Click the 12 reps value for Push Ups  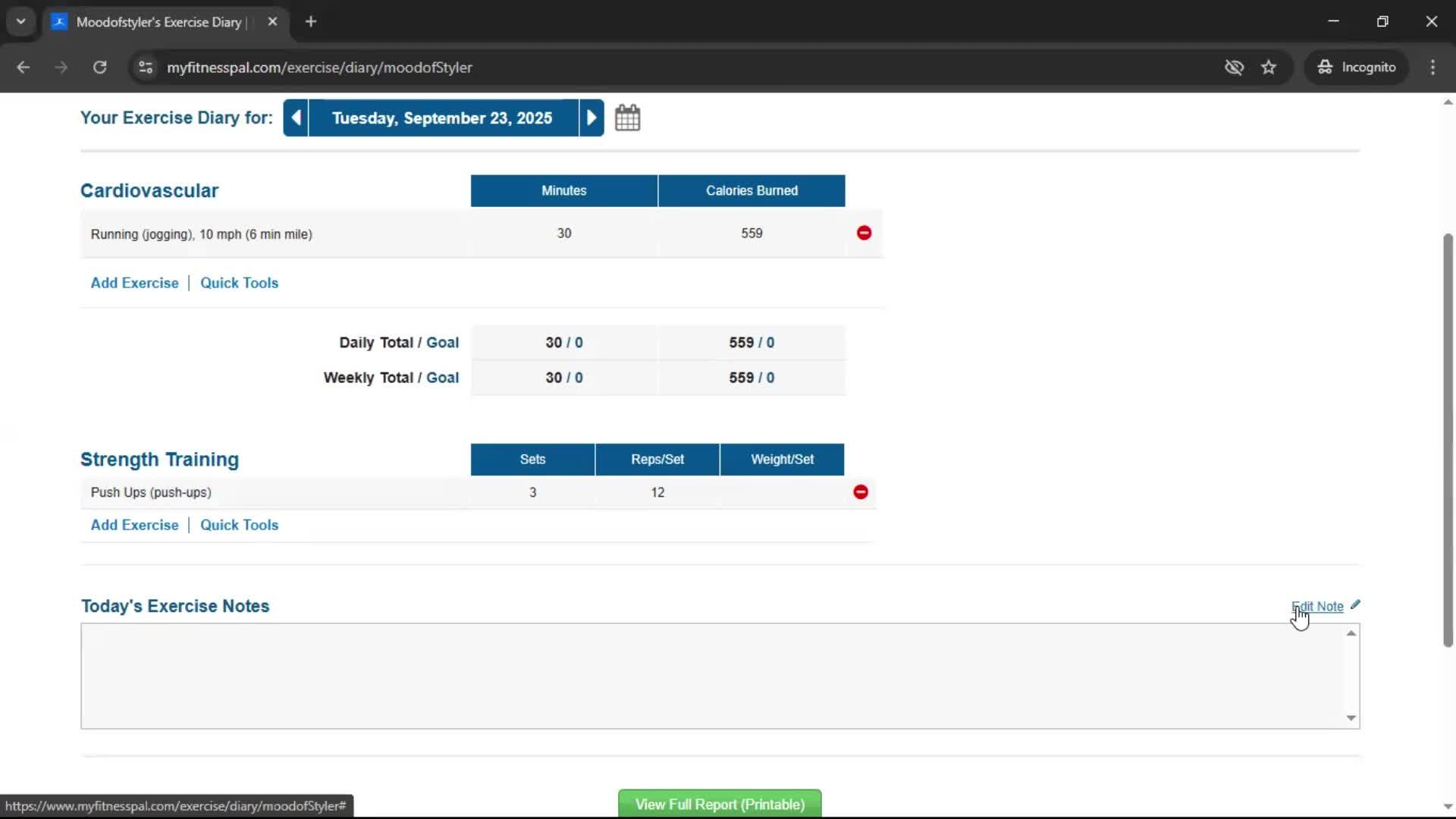657,493
